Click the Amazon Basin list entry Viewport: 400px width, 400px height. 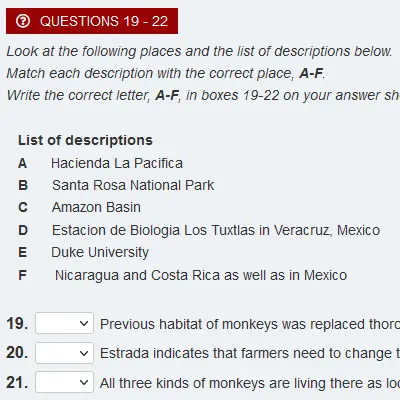click(96, 207)
